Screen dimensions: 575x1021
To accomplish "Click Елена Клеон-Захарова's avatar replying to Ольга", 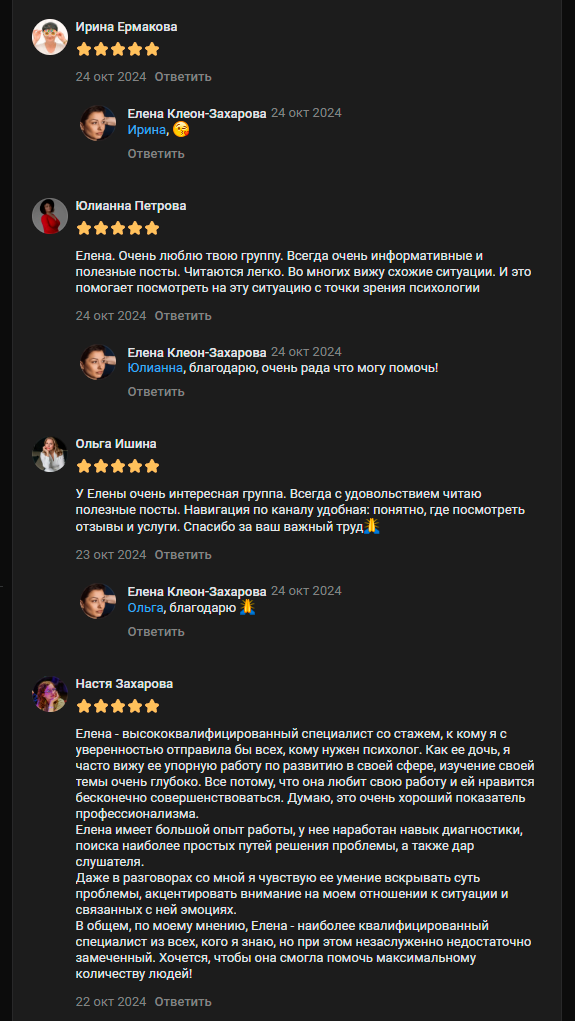I will pos(98,601).
